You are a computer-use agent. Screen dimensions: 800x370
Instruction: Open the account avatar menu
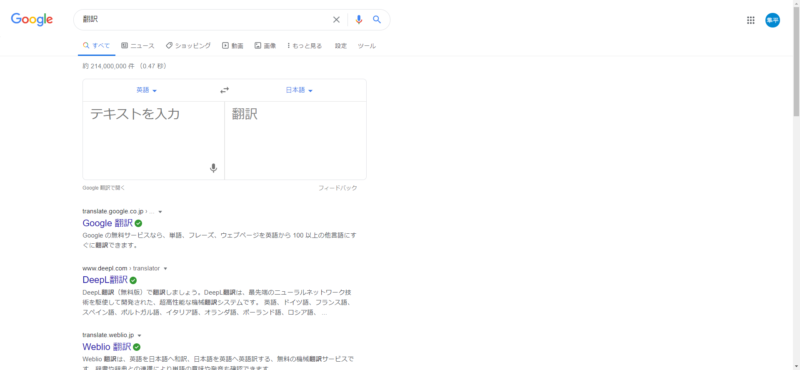[x=772, y=20]
